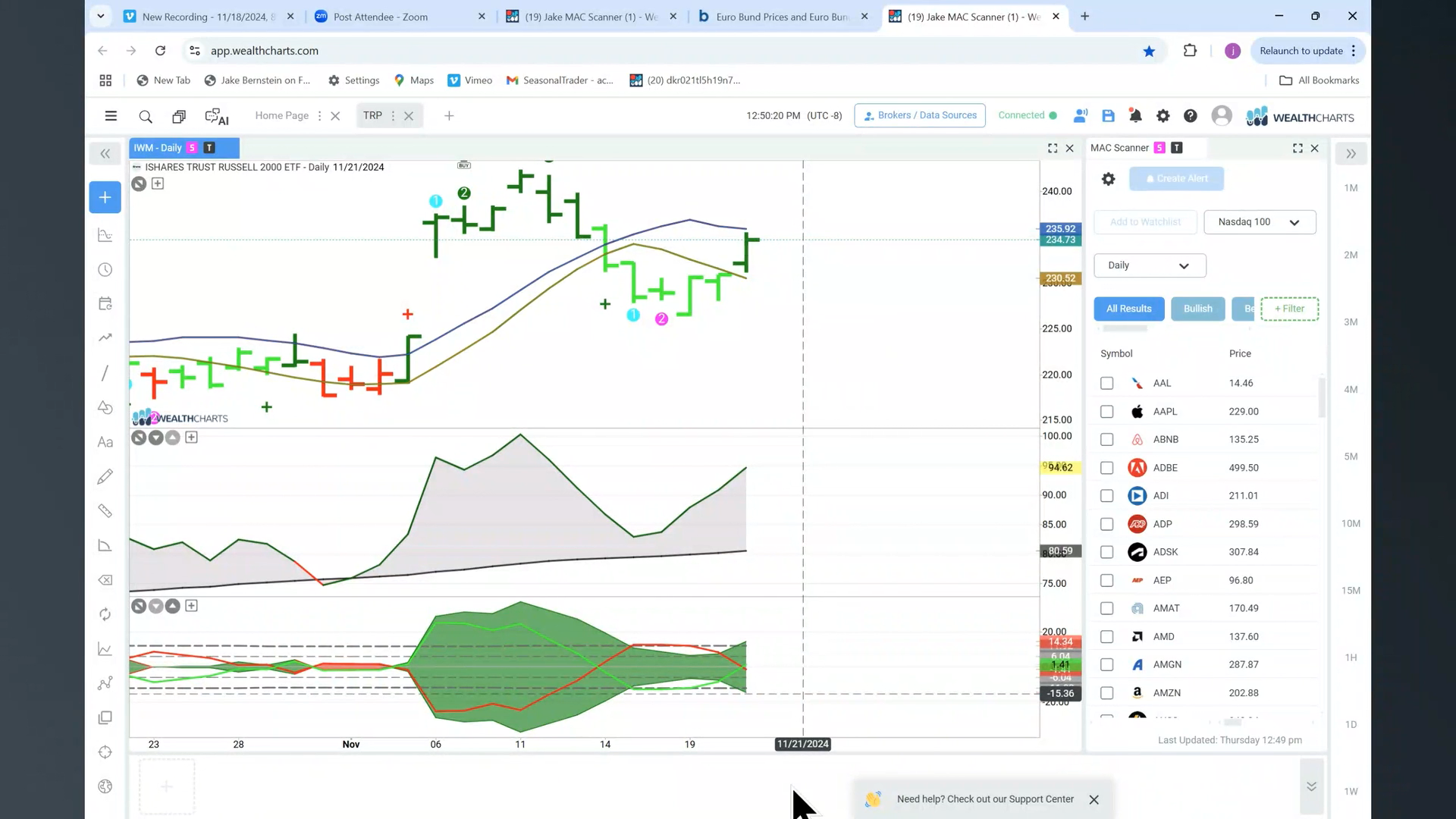Viewport: 1456px width, 819px height.
Task: Close the IWM chart panel
Action: click(1070, 149)
